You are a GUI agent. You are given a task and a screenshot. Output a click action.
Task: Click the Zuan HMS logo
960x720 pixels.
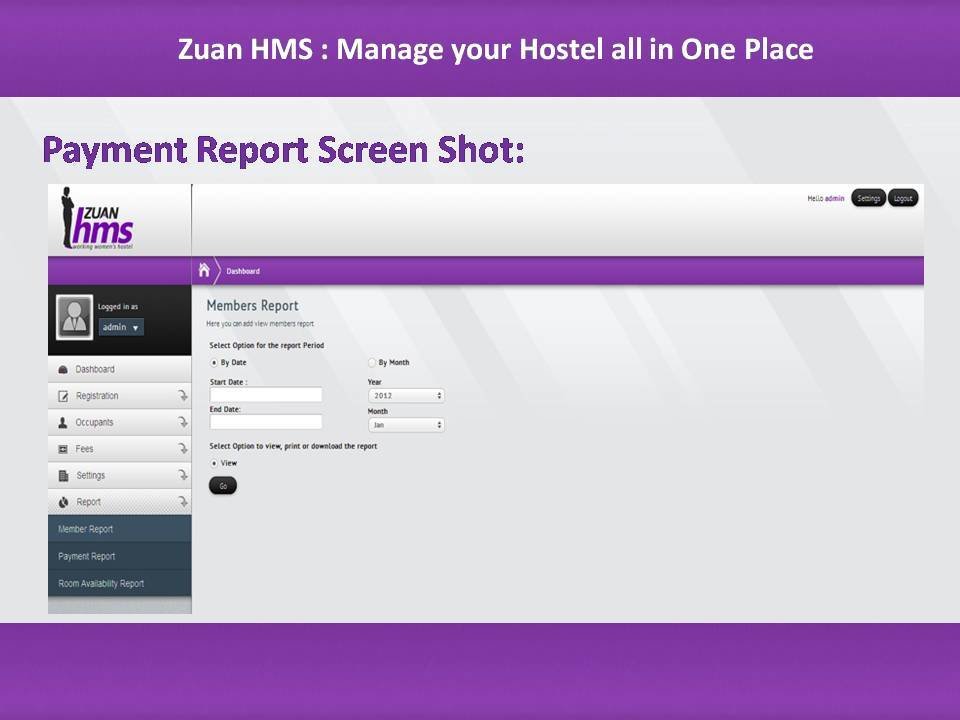(97, 219)
